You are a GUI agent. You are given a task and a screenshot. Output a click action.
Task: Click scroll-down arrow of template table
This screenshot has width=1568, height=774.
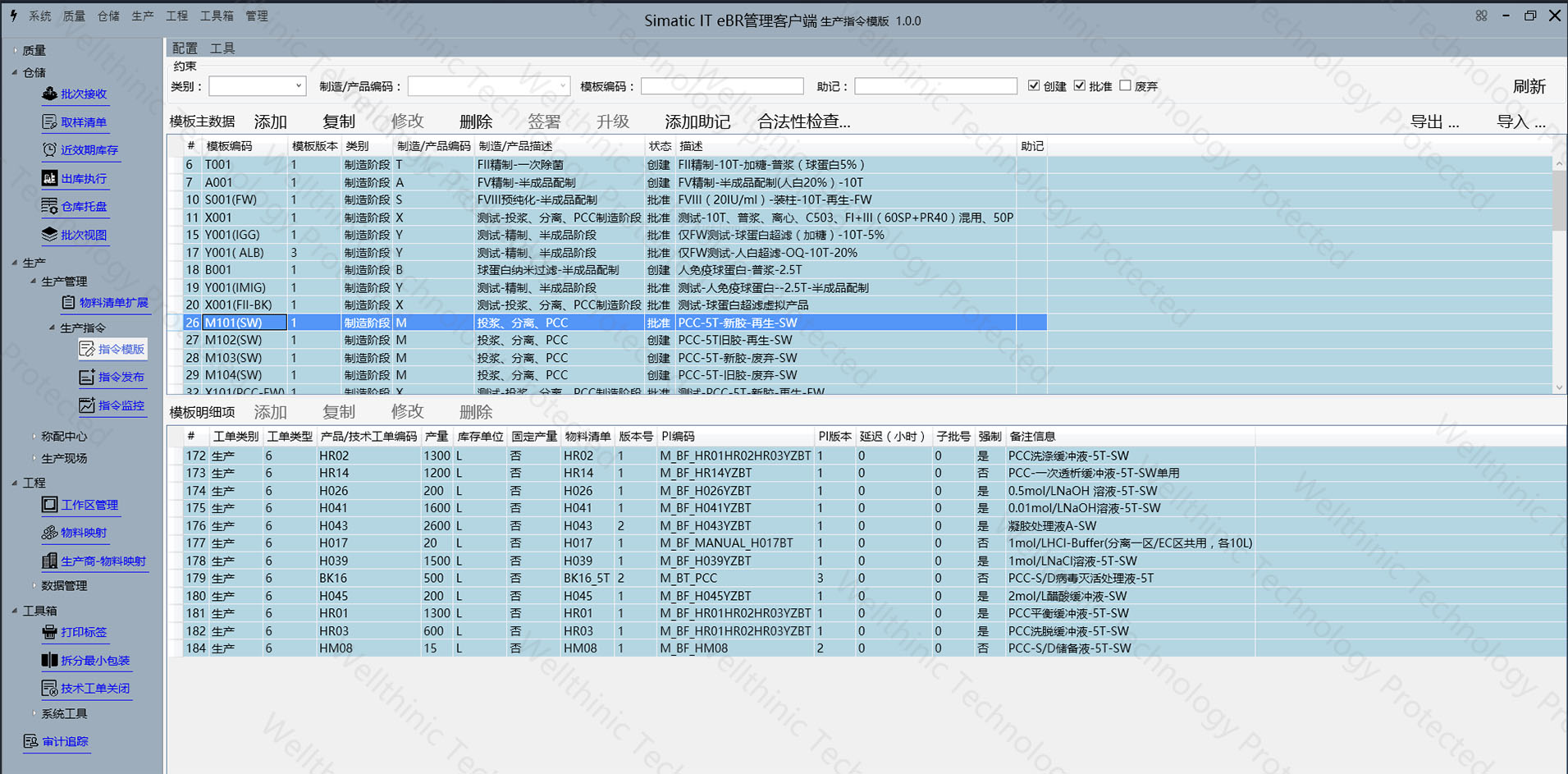[1559, 387]
